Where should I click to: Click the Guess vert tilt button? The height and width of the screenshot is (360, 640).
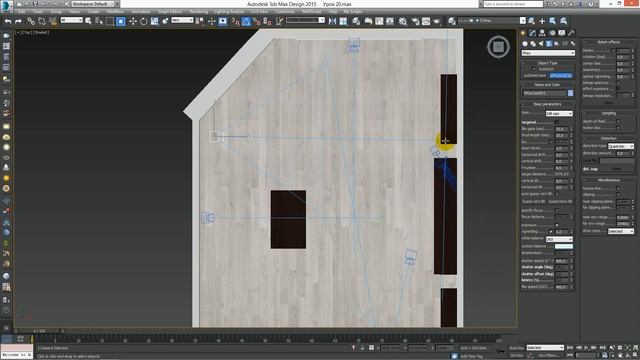(x=534, y=202)
